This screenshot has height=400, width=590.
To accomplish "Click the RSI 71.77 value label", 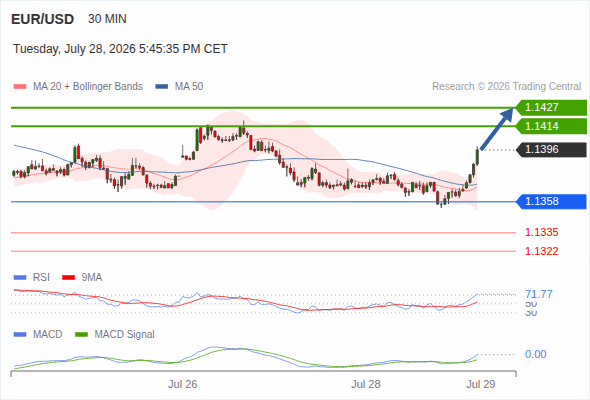I will 539,294.
